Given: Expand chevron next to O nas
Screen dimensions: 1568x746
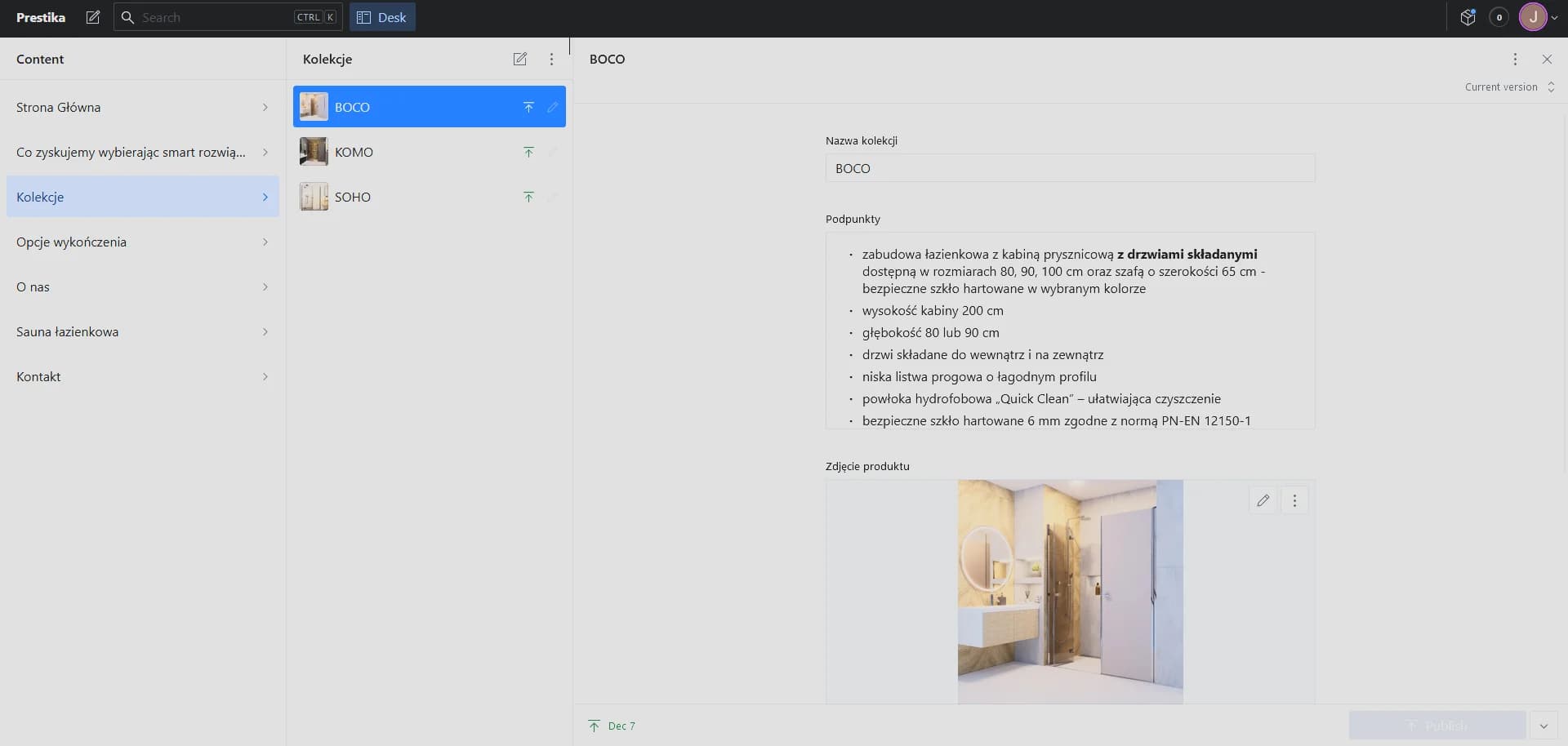Looking at the screenshot, I should pyautogui.click(x=265, y=286).
